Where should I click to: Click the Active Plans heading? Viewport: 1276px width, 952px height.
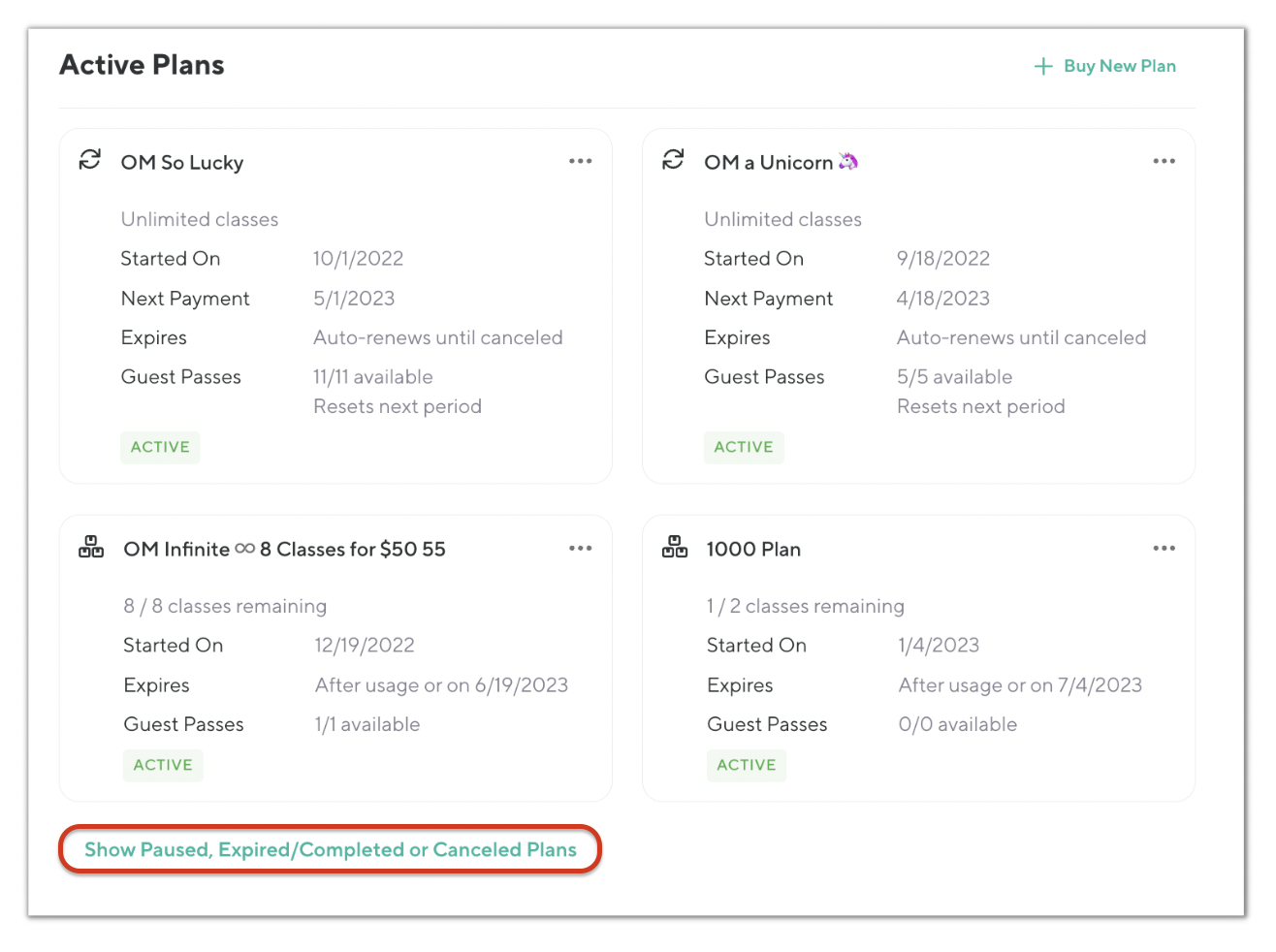[142, 65]
